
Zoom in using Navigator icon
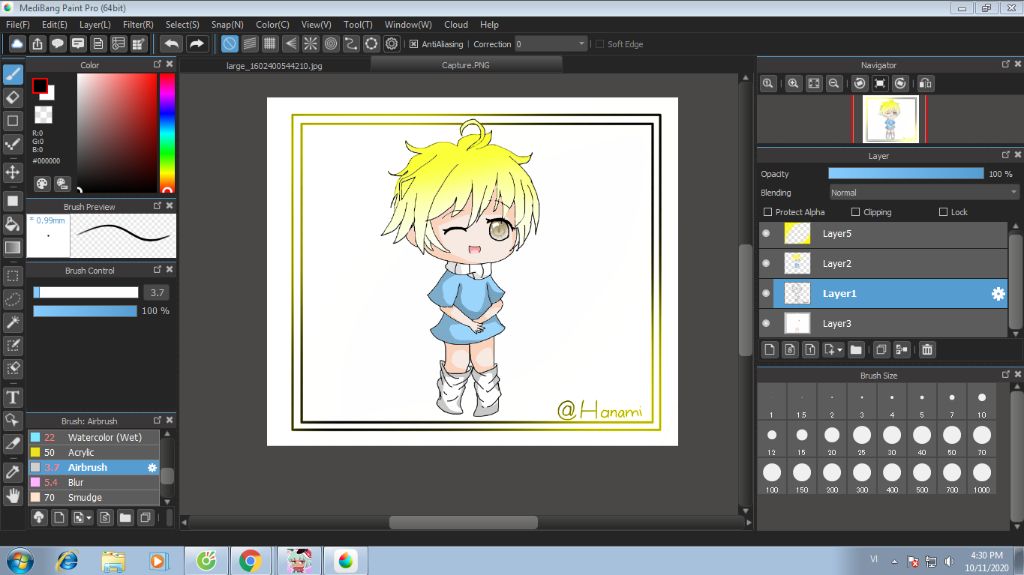coord(793,84)
